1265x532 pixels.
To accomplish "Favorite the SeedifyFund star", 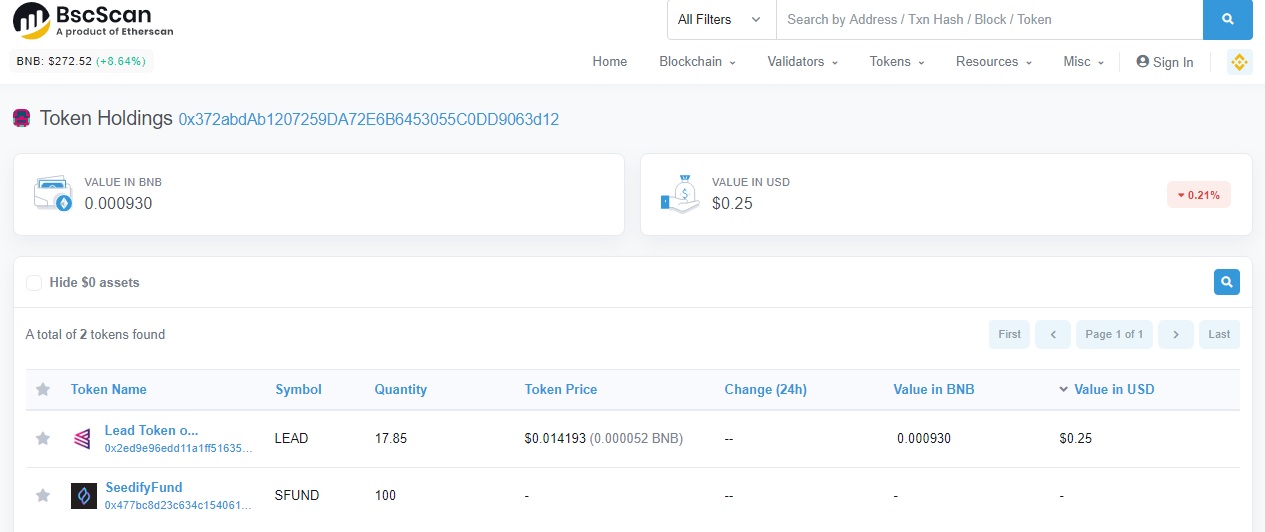I will 43,495.
